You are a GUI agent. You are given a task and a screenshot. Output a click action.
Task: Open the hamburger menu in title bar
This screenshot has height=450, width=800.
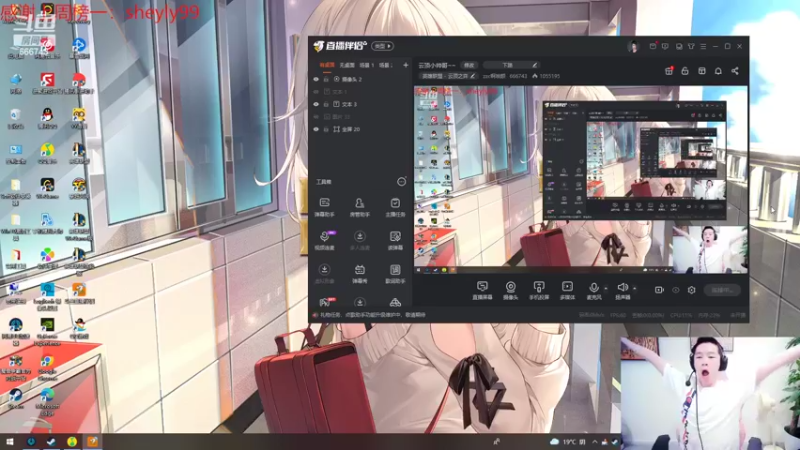[703, 46]
